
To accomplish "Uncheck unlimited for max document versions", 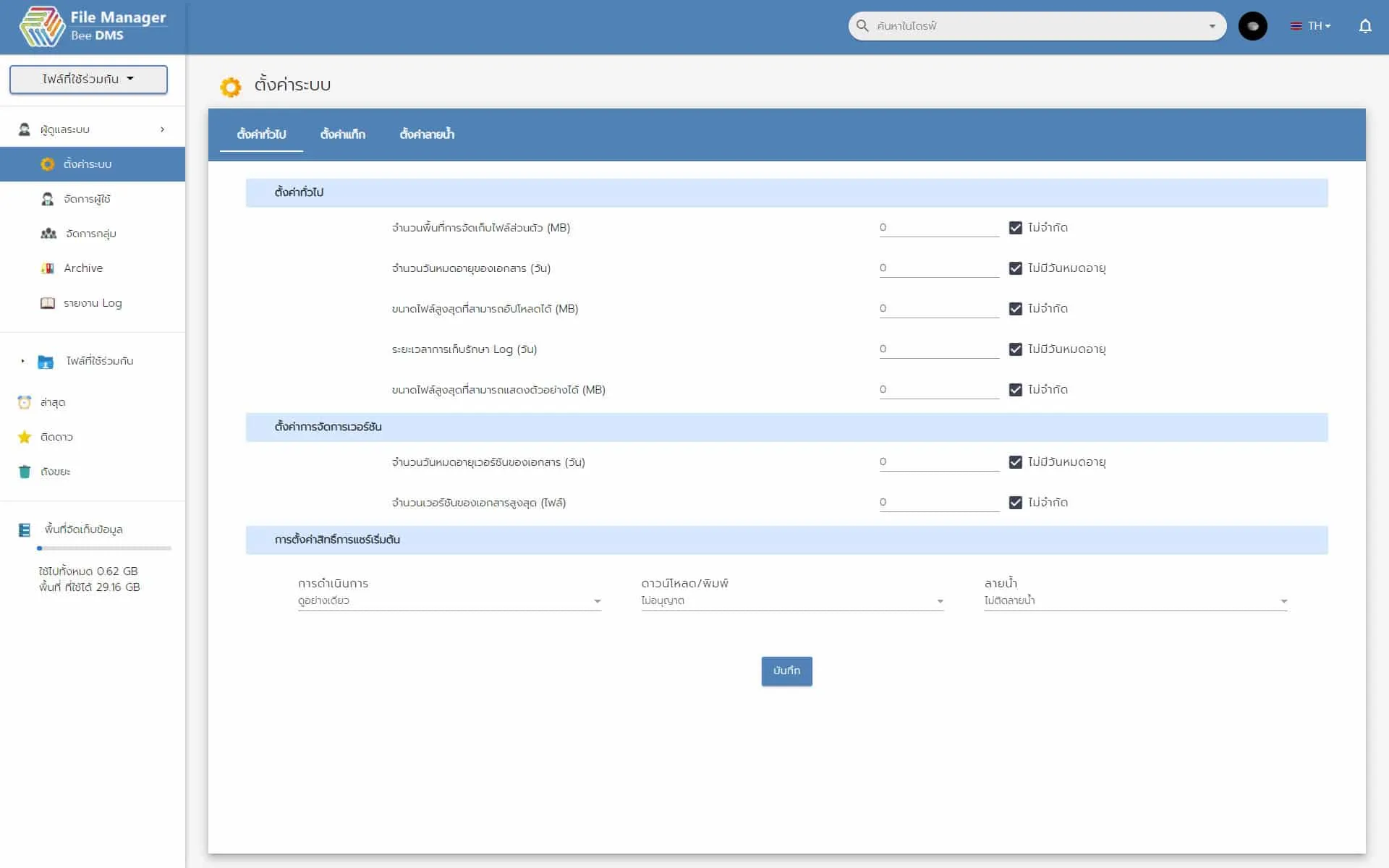I will pyautogui.click(x=1015, y=503).
